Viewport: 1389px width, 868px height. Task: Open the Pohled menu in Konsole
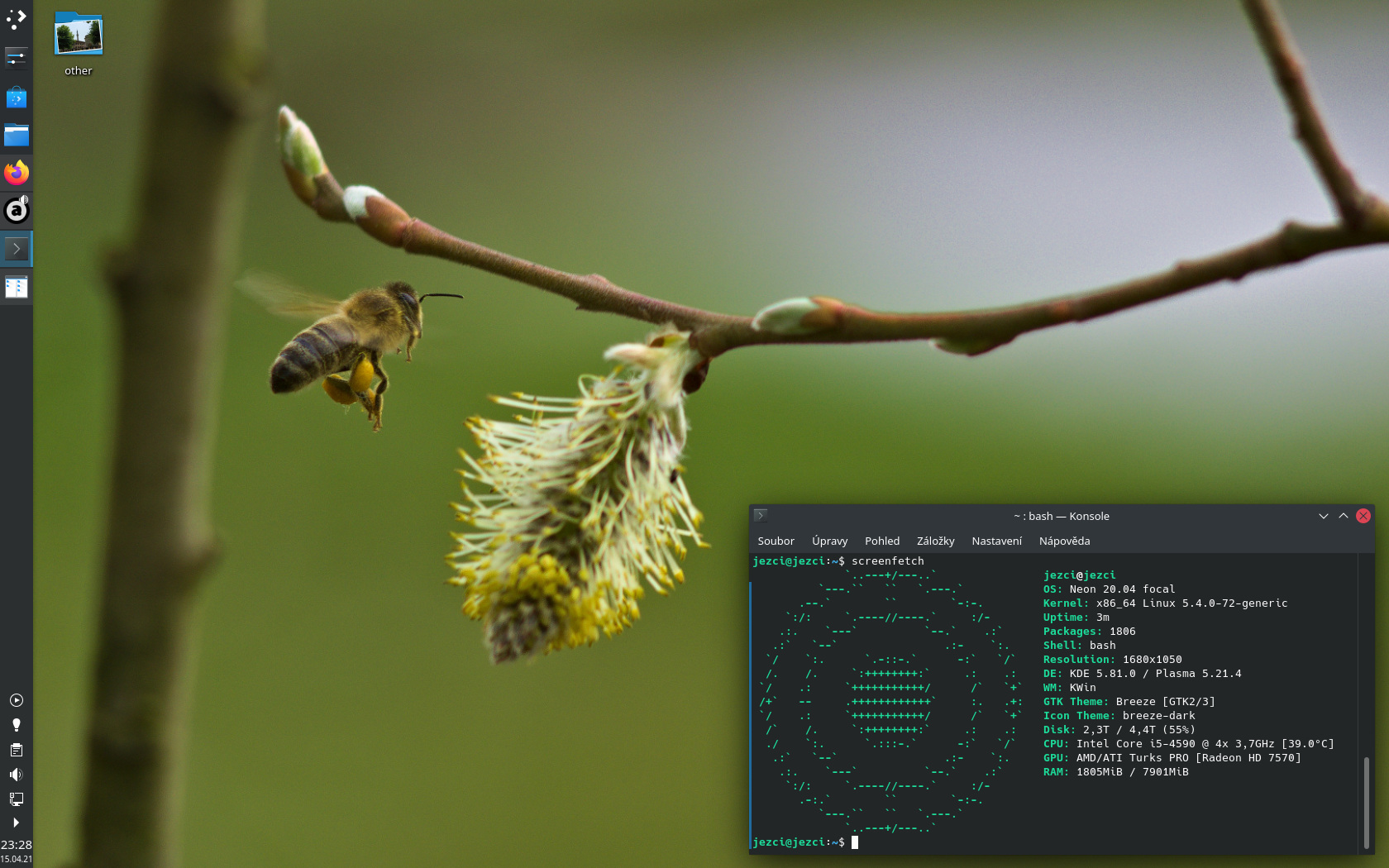tap(882, 541)
